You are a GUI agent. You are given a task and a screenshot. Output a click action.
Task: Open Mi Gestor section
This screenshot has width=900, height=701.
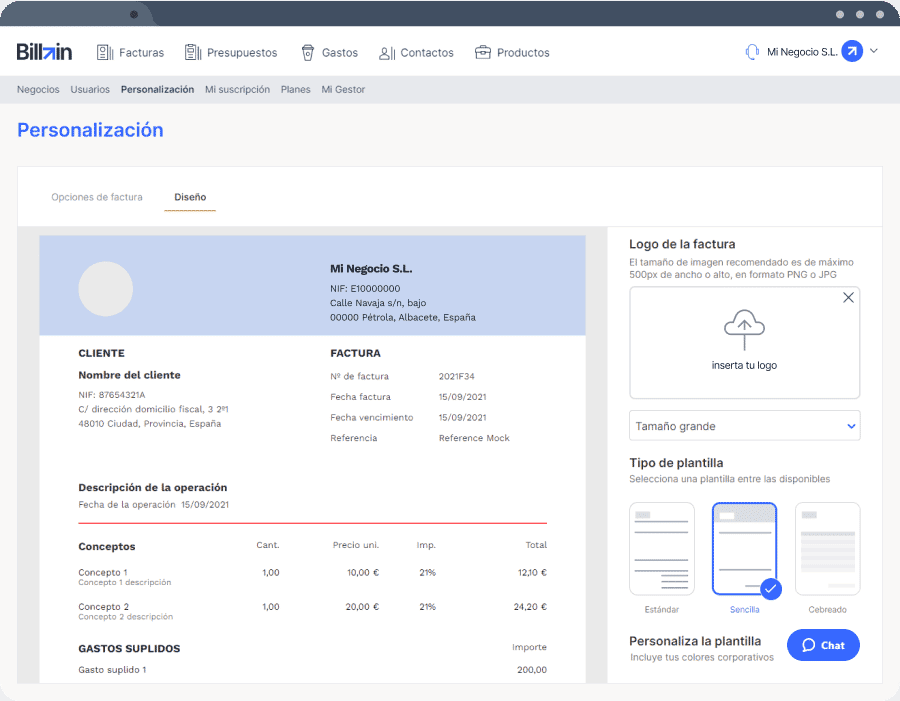(x=343, y=90)
